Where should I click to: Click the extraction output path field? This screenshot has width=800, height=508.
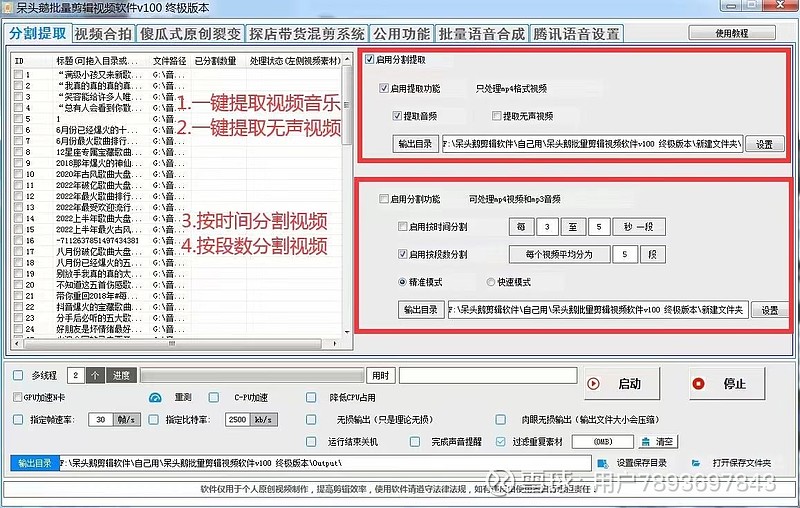pos(592,144)
